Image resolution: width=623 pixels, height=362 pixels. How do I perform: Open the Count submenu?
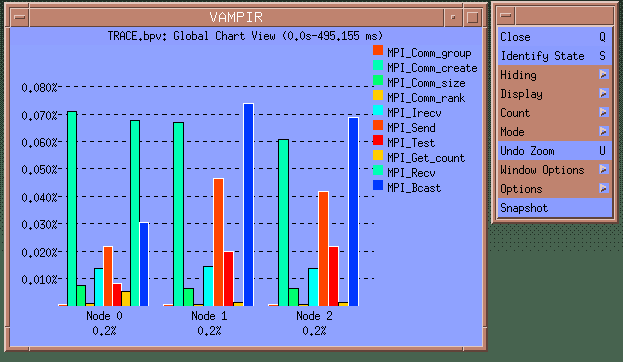[x=555, y=113]
